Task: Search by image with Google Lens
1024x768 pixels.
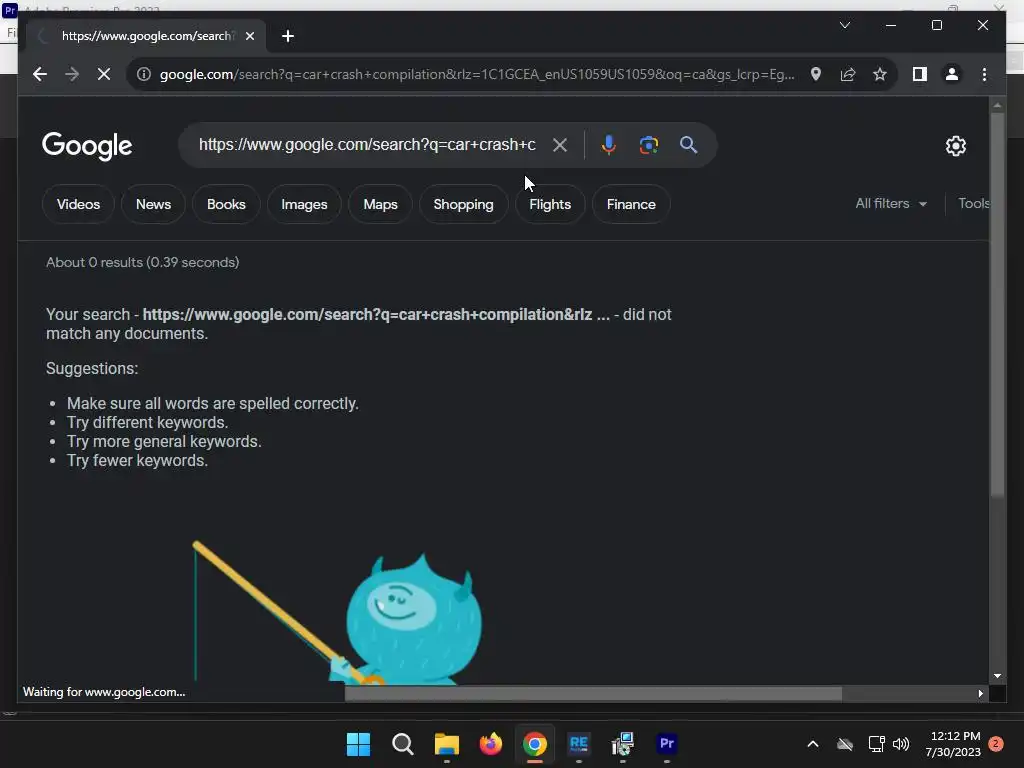Action: 648,145
